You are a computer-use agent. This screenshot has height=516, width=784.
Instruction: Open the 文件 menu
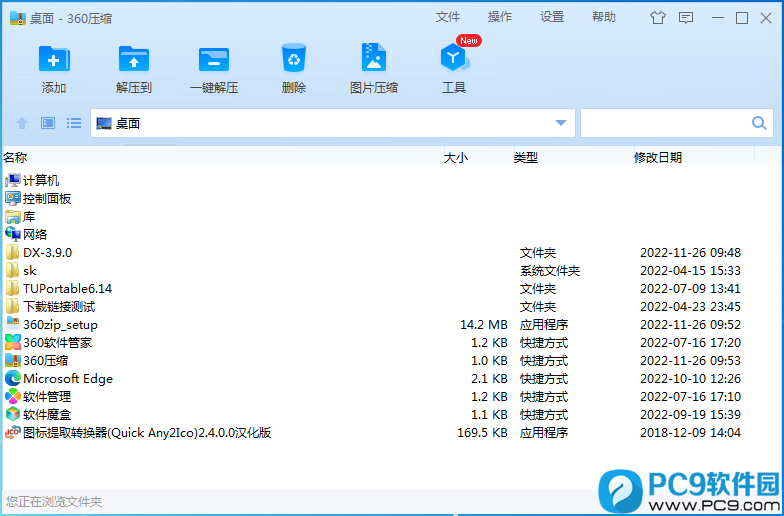(x=448, y=17)
